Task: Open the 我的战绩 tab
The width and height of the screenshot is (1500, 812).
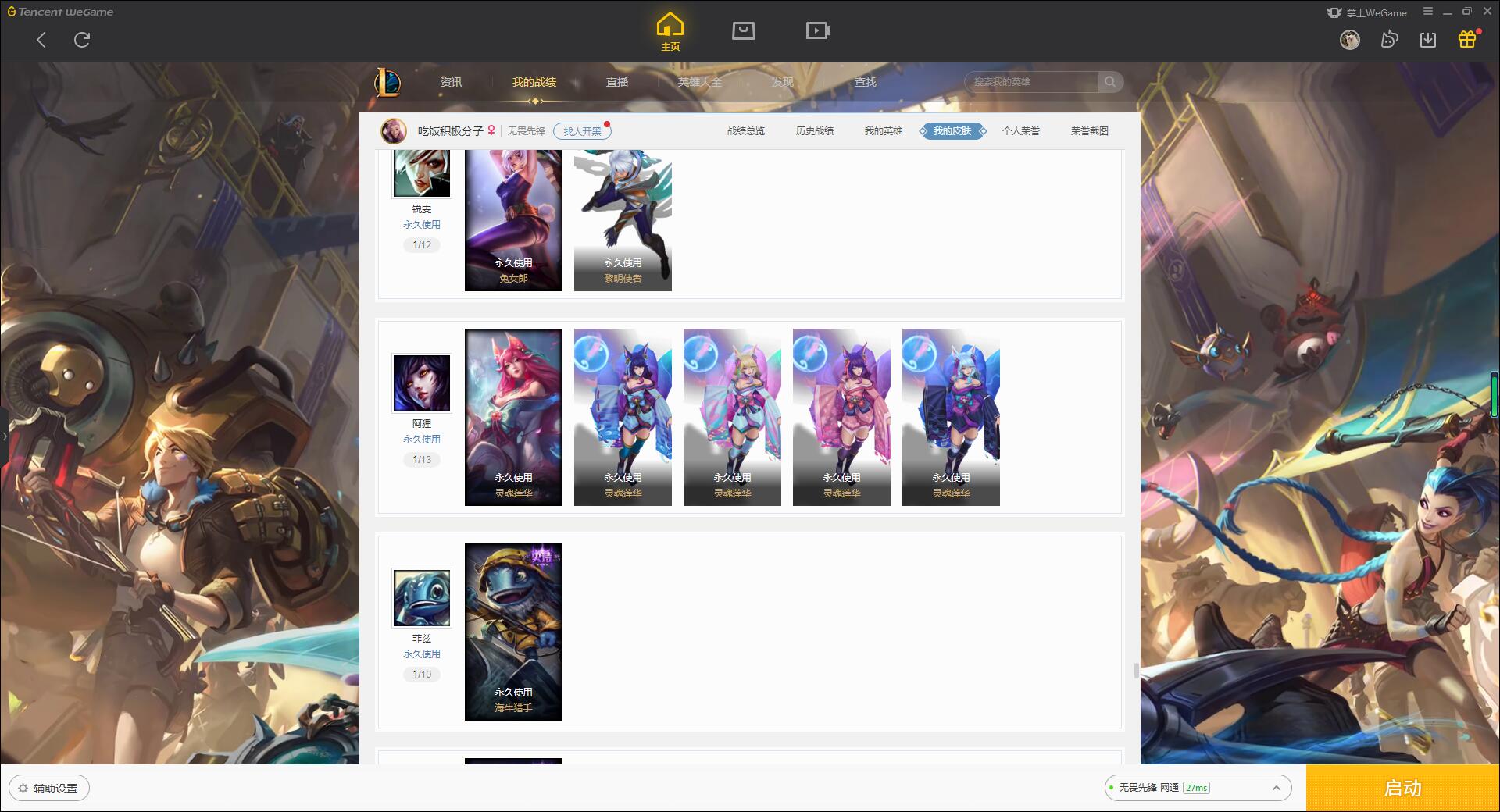Action: point(534,82)
